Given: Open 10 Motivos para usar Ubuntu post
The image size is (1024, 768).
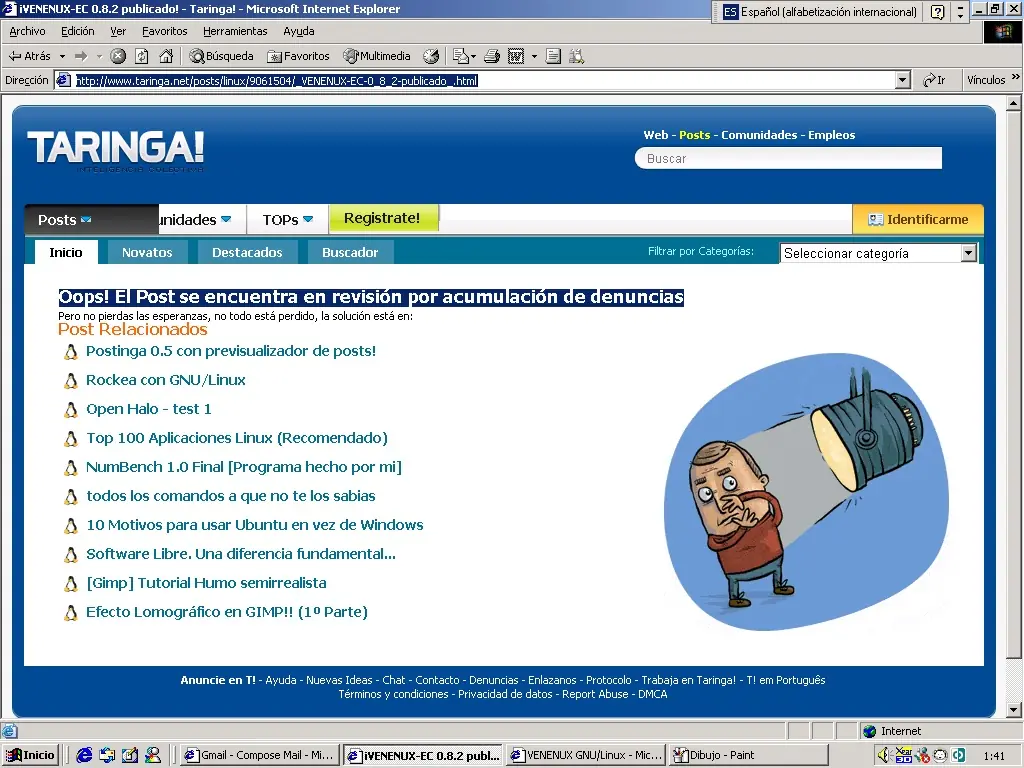Looking at the screenshot, I should pyautogui.click(x=255, y=525).
